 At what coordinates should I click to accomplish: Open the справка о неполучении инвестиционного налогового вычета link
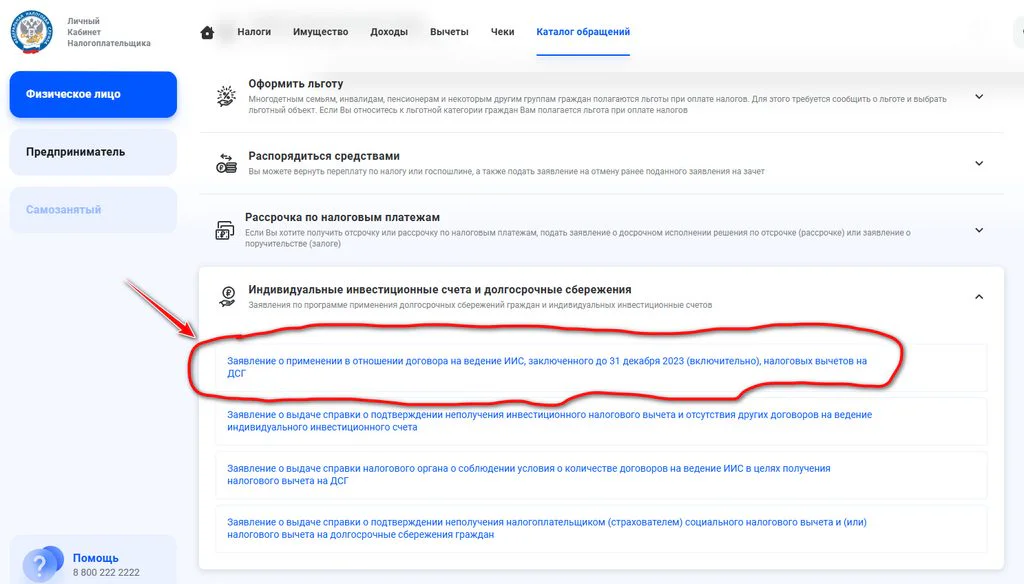[549, 421]
